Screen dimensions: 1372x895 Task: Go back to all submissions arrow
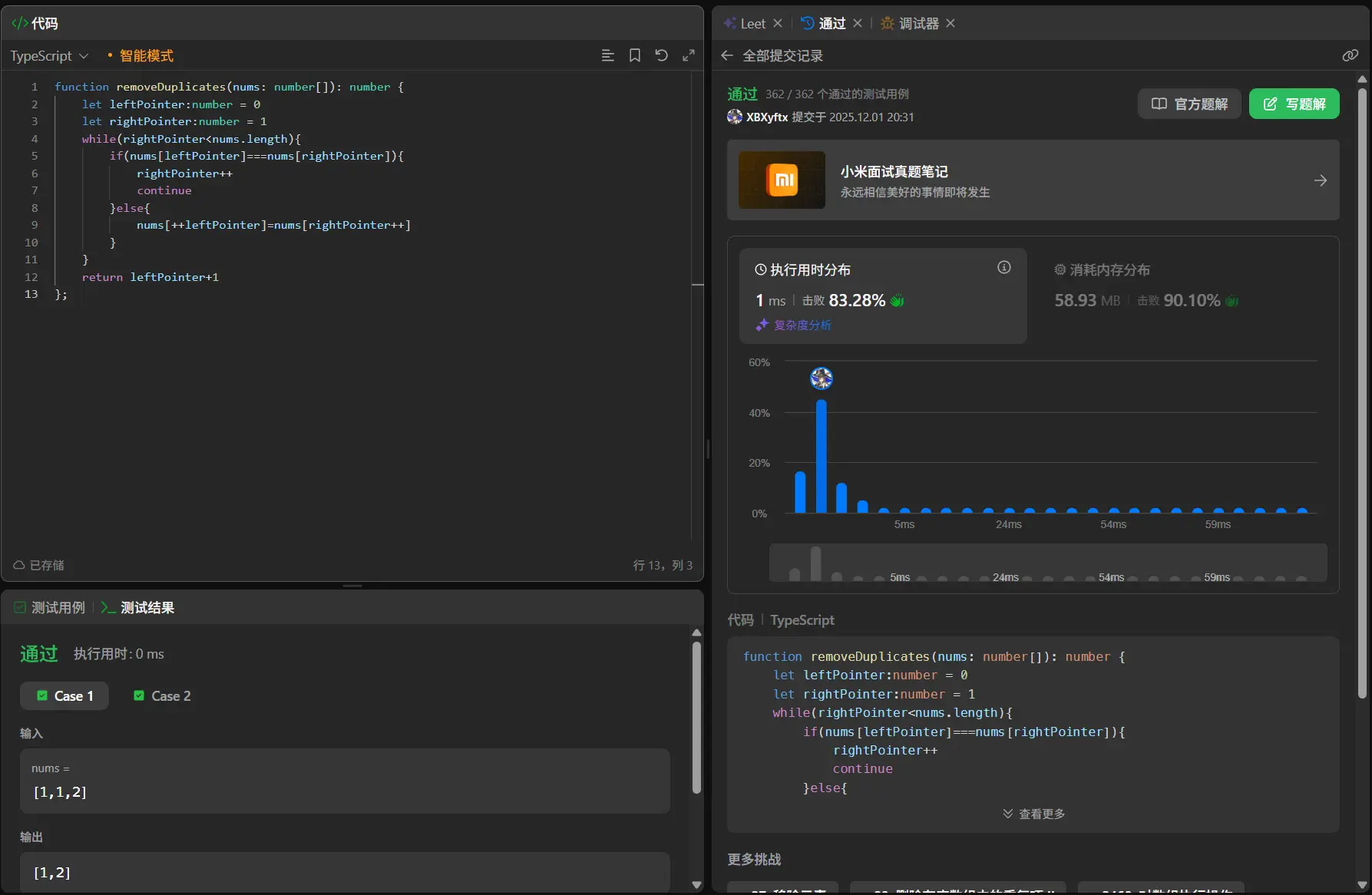[x=727, y=55]
